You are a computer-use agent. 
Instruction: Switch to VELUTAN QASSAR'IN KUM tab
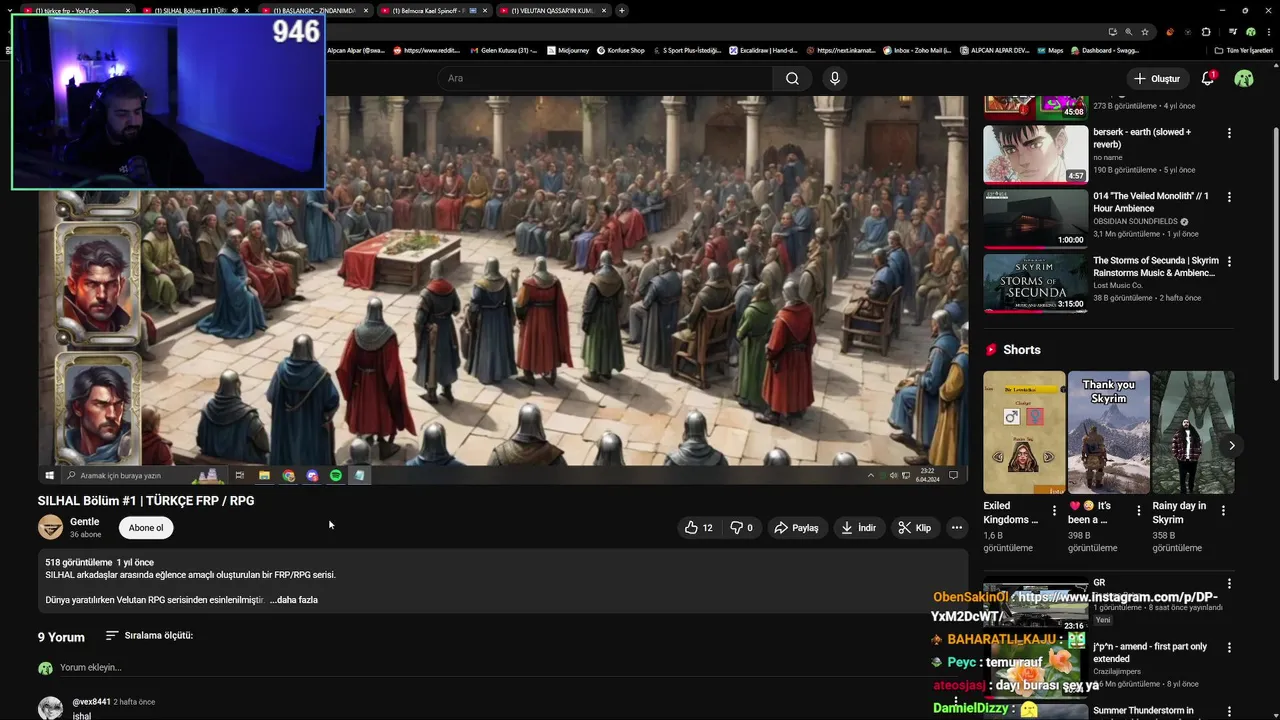coord(551,10)
